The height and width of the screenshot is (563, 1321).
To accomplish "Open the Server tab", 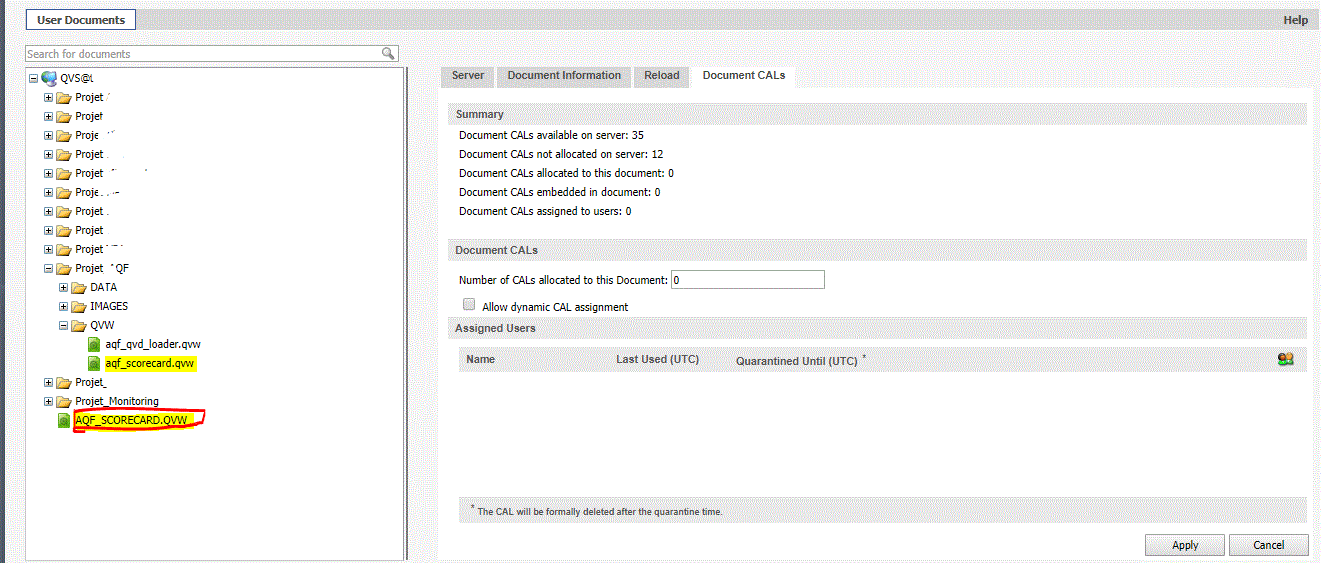I will tap(467, 76).
